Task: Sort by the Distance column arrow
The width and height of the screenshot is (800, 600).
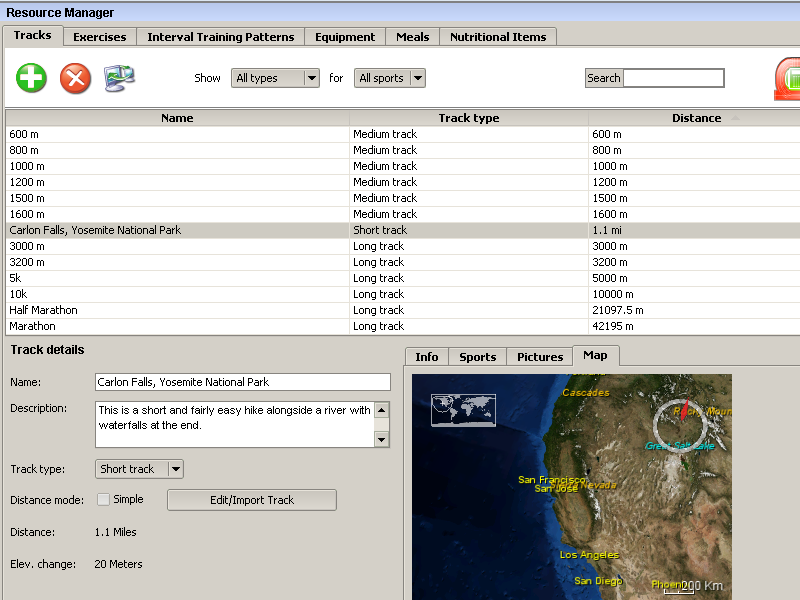Action: click(737, 118)
